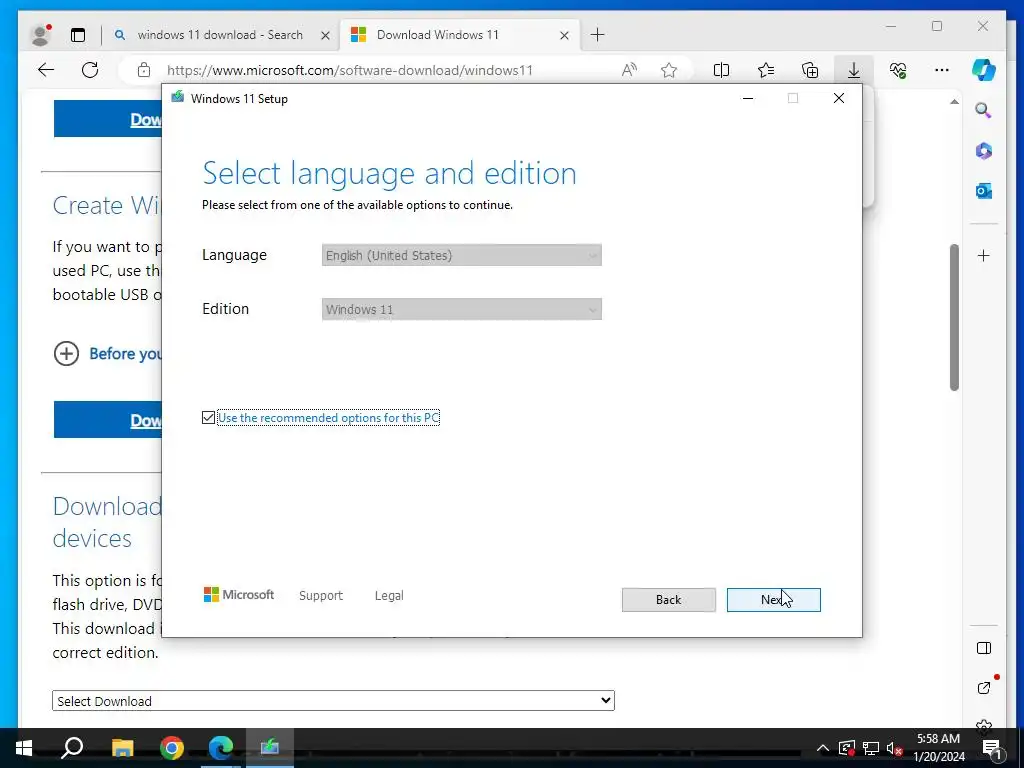Uncheck Use the recommended options checkbox
This screenshot has width=1024, height=768.
(x=208, y=417)
